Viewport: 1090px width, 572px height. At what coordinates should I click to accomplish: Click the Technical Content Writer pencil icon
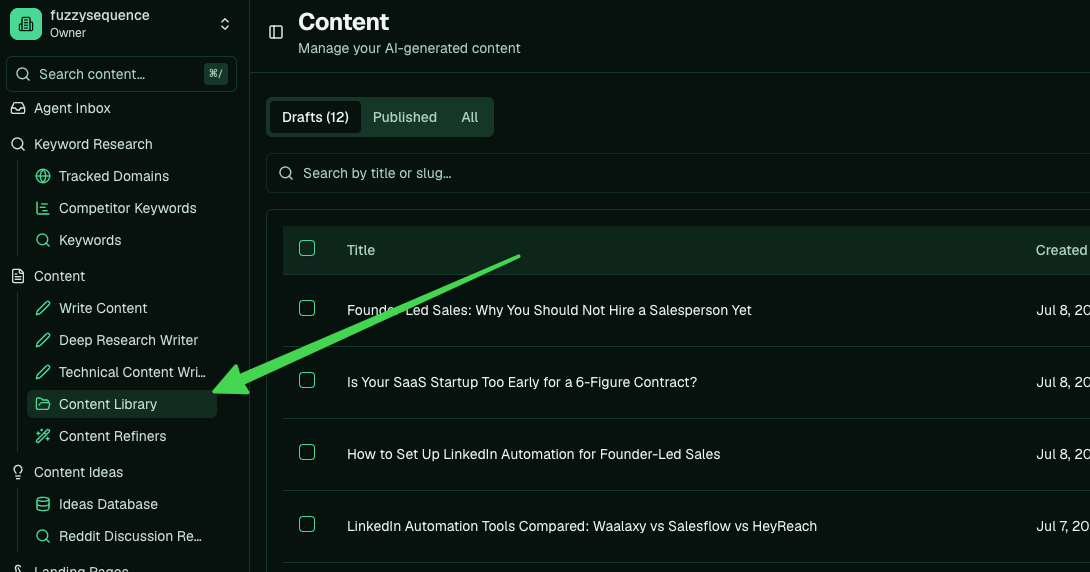pyautogui.click(x=43, y=372)
